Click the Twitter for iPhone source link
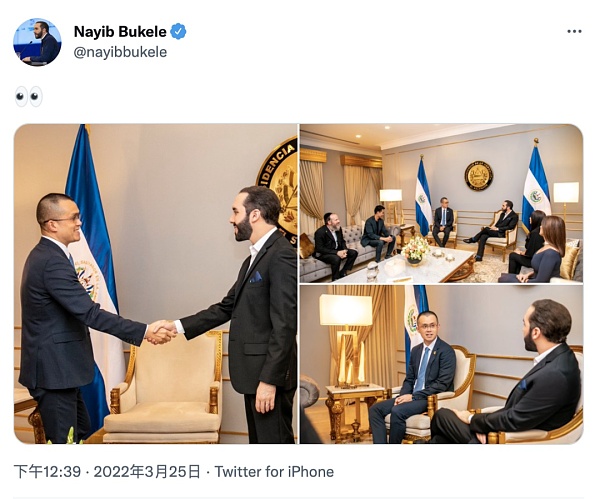The height and width of the screenshot is (499, 600). [x=274, y=471]
